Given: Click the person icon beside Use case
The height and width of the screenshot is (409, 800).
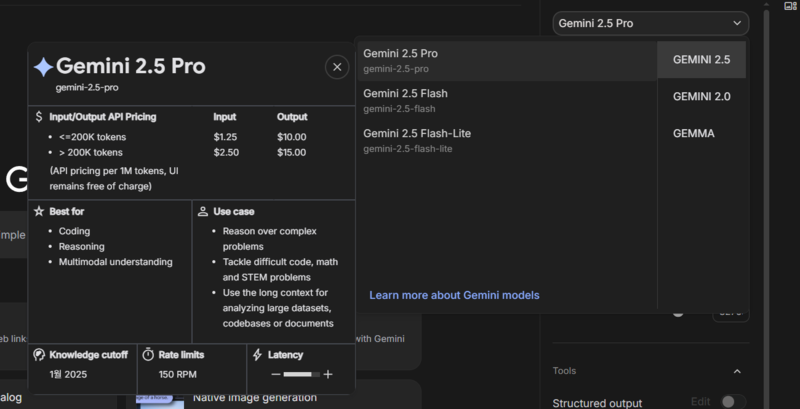Looking at the screenshot, I should coord(203,211).
